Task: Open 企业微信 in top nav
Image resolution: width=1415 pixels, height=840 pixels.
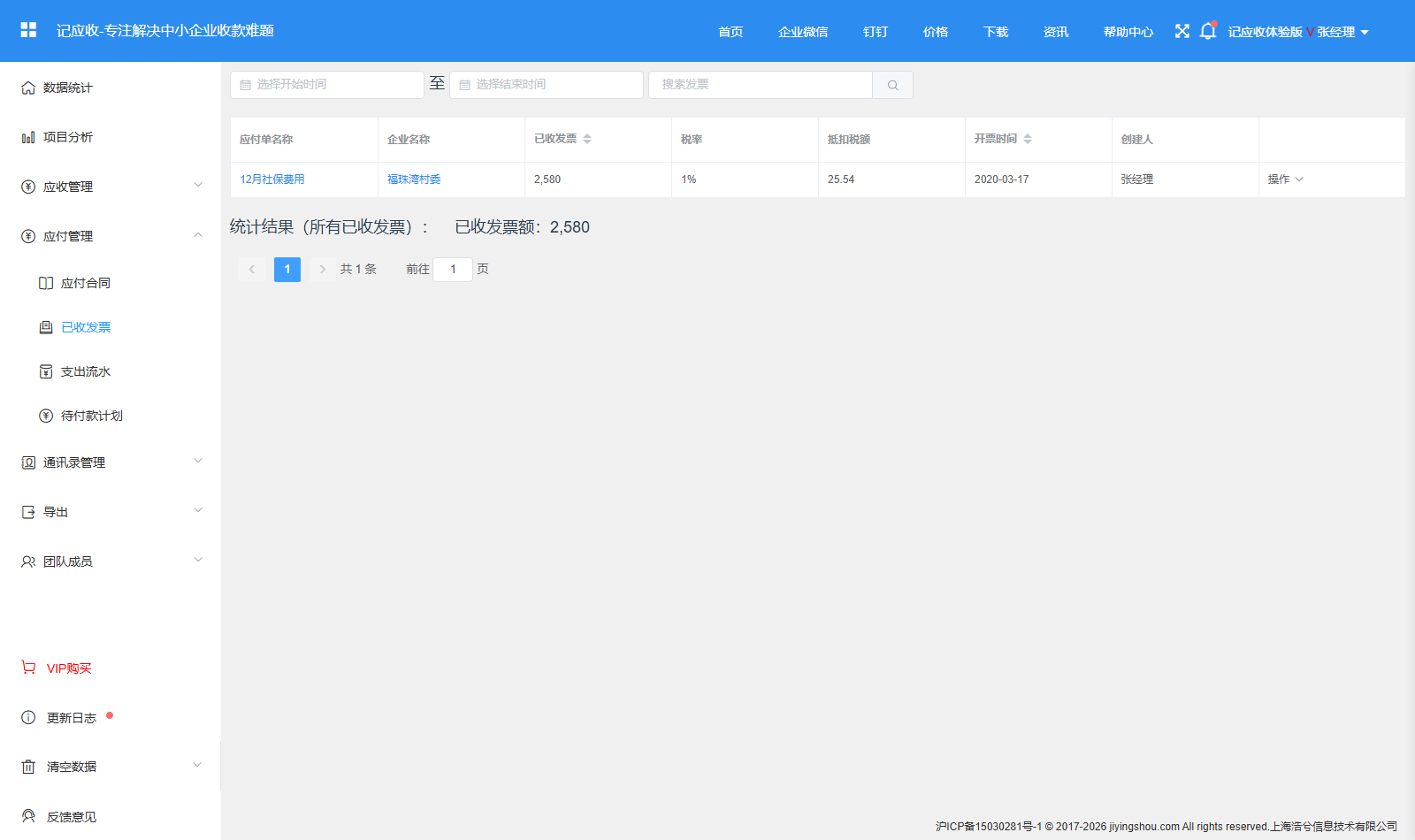Action: pyautogui.click(x=803, y=32)
